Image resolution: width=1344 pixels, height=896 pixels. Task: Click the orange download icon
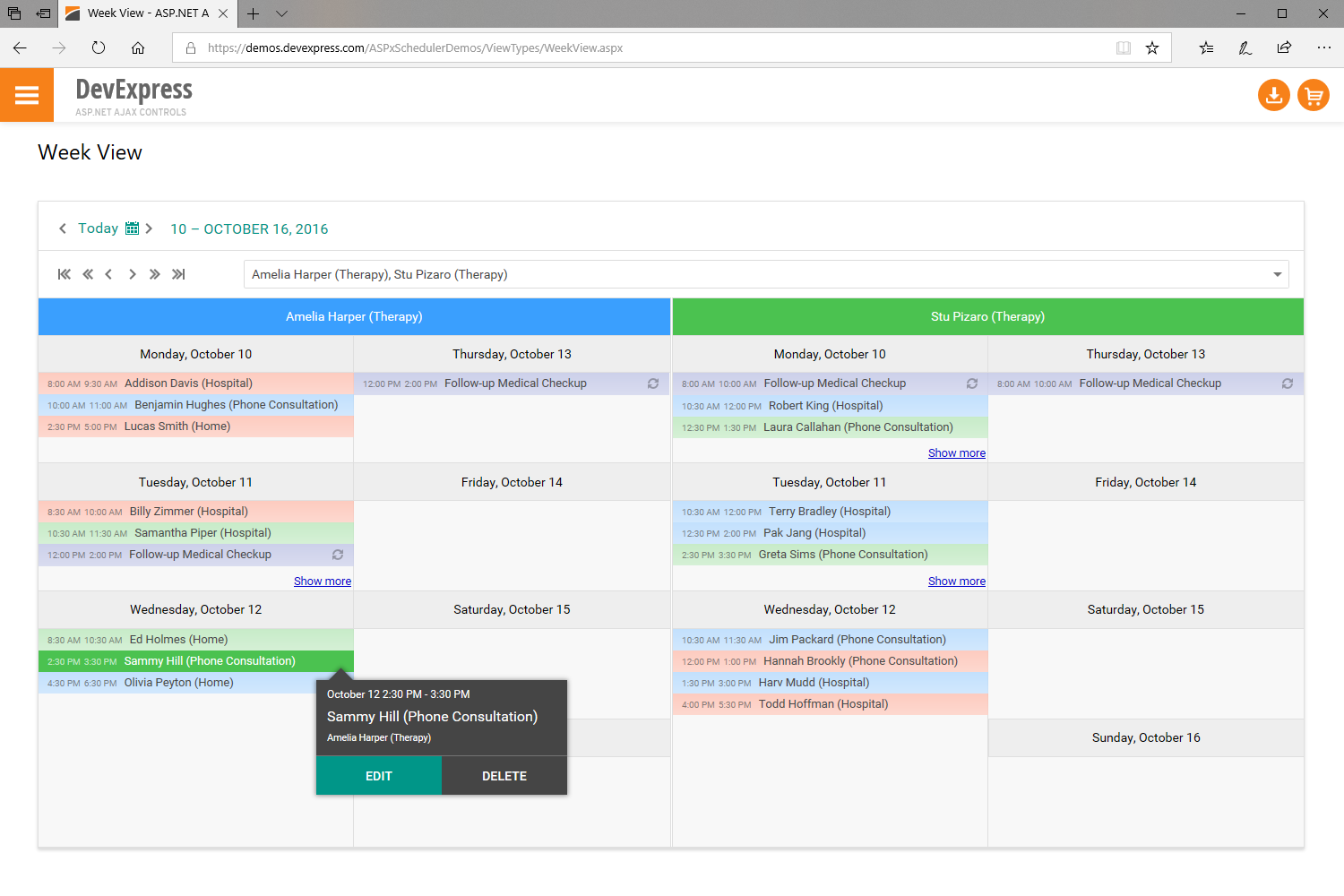(x=1273, y=95)
